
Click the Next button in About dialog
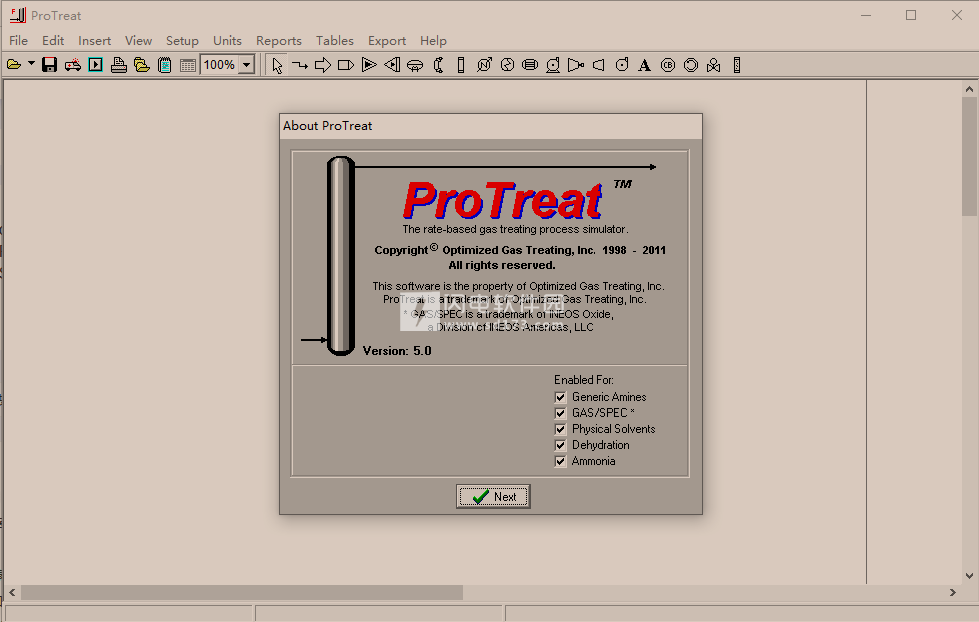click(493, 496)
